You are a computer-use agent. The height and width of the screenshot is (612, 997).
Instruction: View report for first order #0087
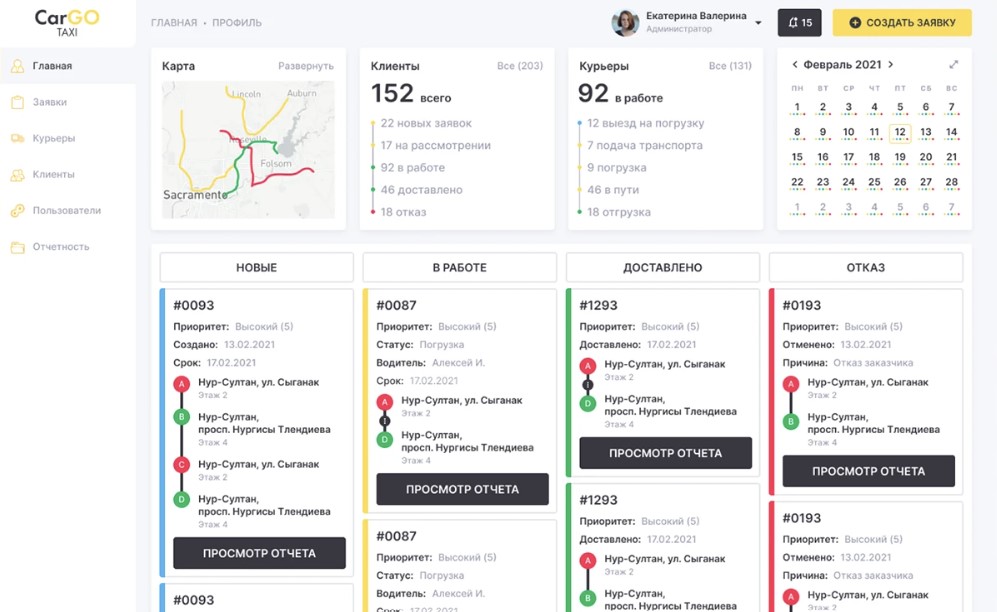[462, 489]
